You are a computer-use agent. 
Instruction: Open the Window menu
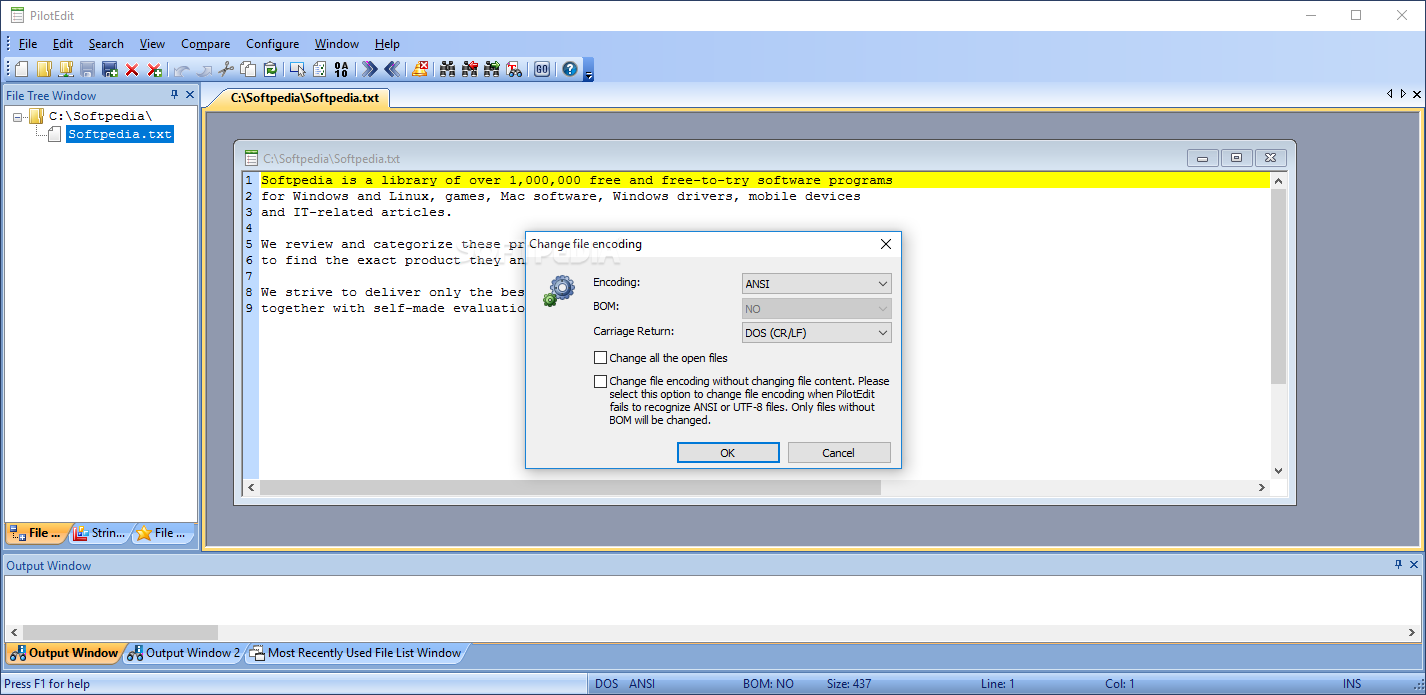pyautogui.click(x=337, y=44)
